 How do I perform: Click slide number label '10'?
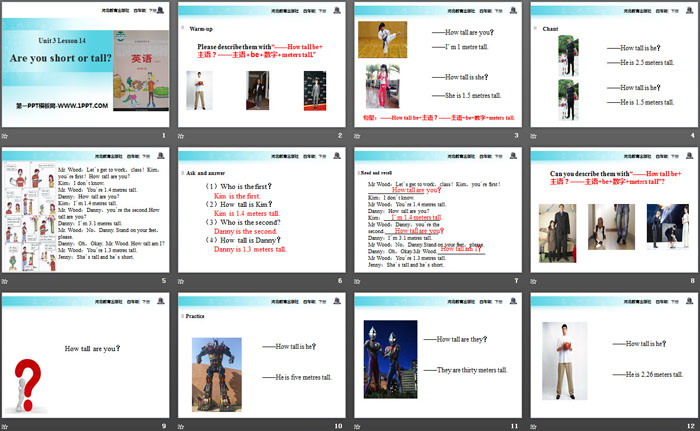coord(338,426)
